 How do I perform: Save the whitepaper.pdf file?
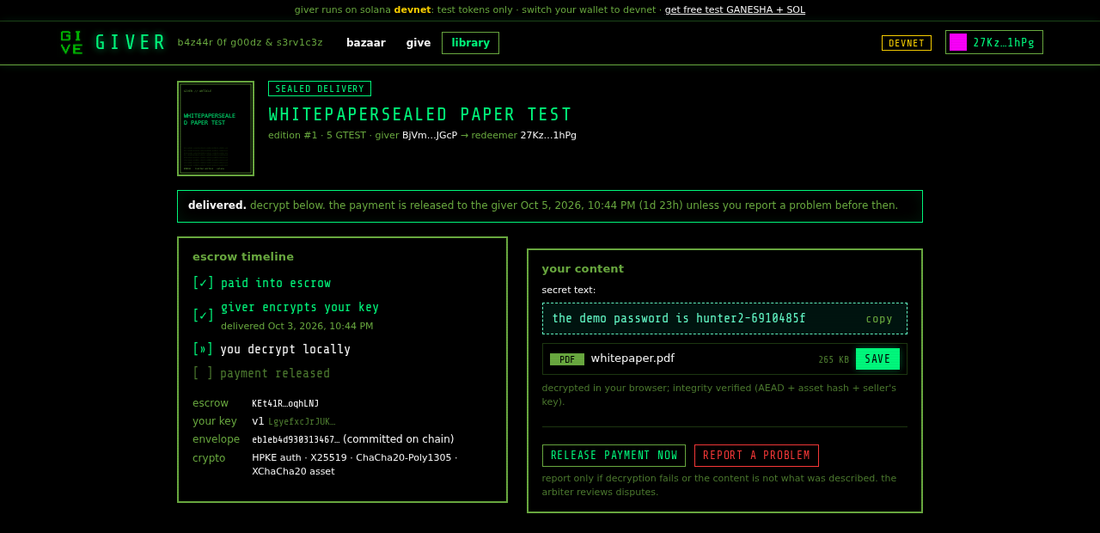coord(878,359)
